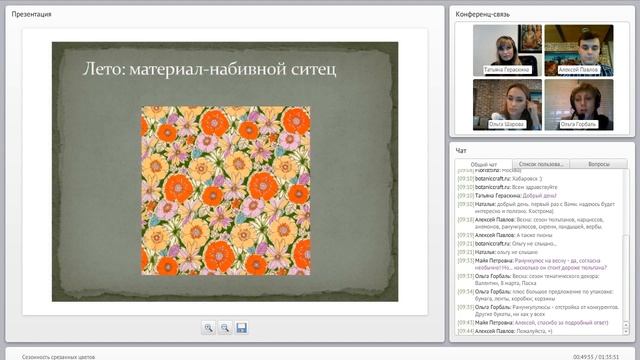The image size is (640, 360).
Task: Switch to Список пользователей tab
Action: click(x=541, y=164)
